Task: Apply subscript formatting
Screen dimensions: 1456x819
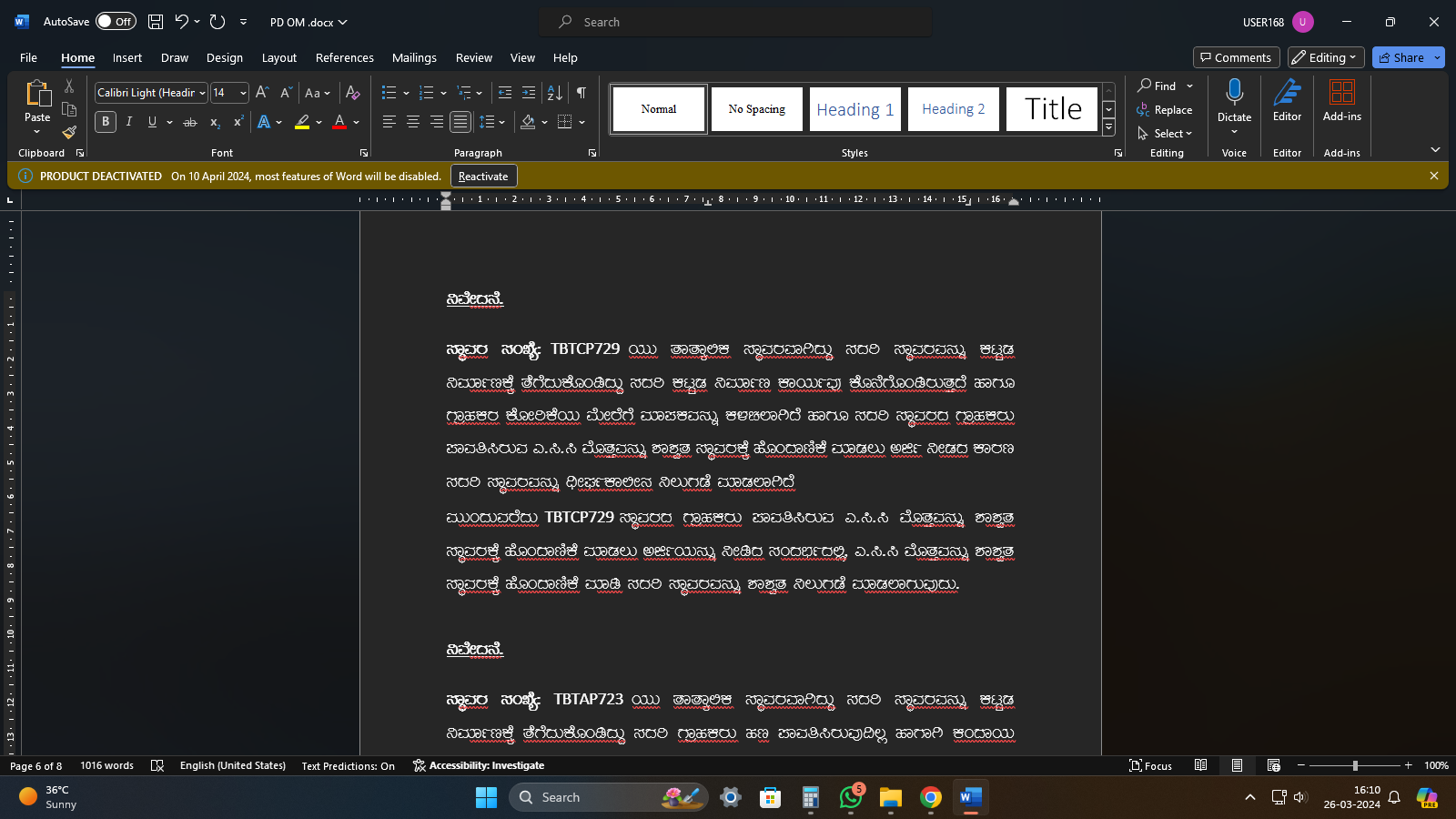Action: (x=215, y=122)
